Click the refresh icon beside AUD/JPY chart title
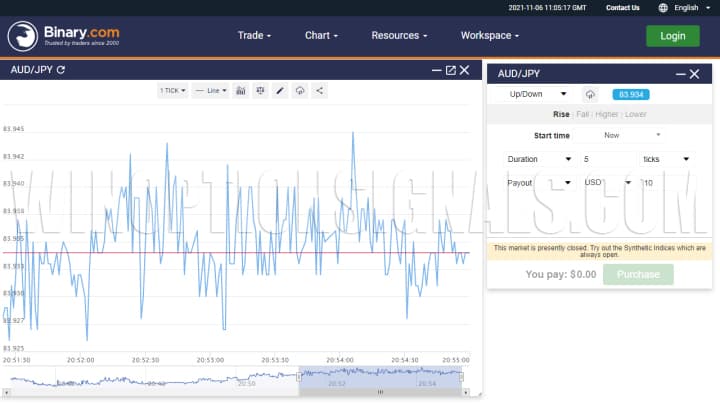 pyautogui.click(x=61, y=70)
